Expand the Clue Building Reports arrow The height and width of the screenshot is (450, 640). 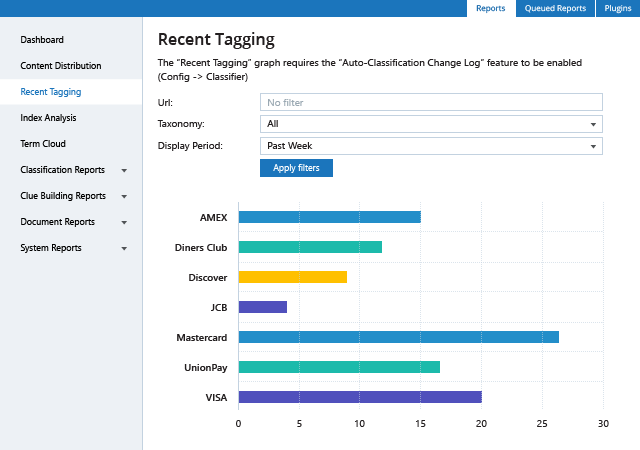pyautogui.click(x=124, y=197)
